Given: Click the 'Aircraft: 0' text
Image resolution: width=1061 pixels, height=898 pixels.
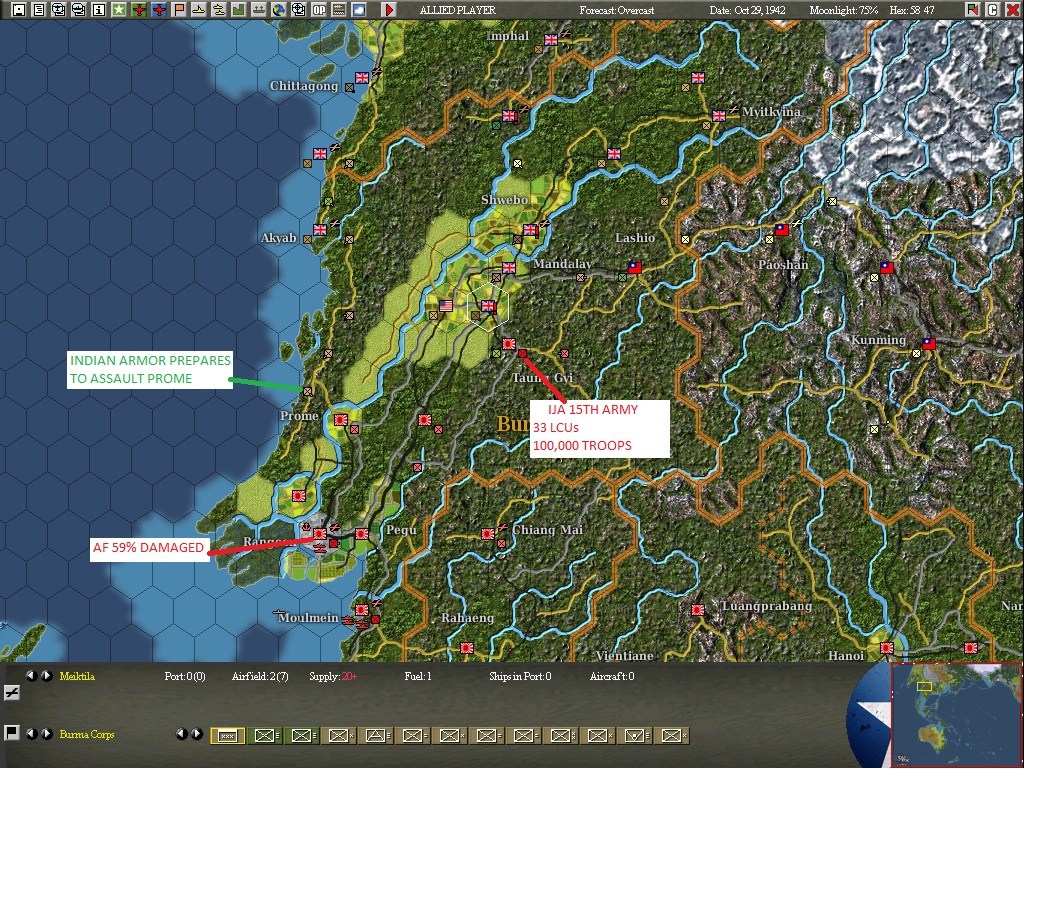Looking at the screenshot, I should 612,676.
